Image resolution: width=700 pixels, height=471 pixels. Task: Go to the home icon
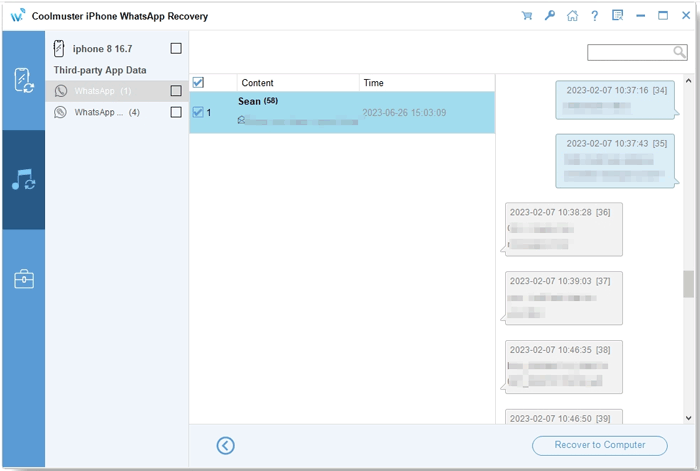572,16
